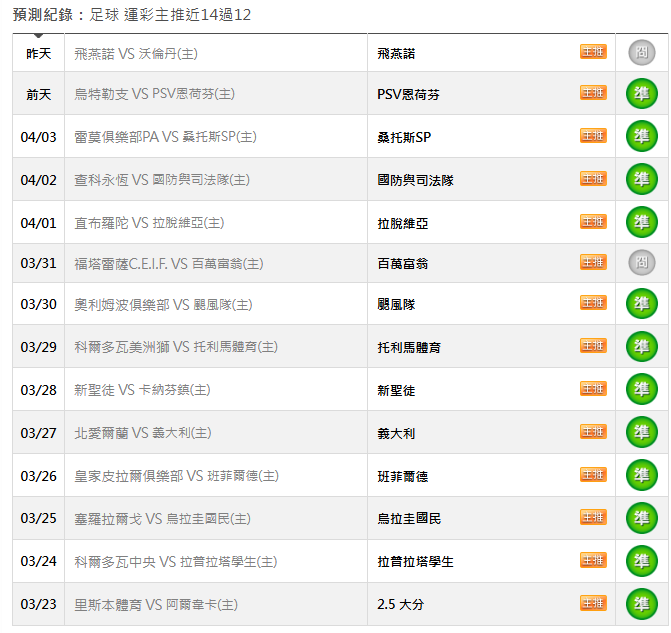Click the green 準 icon in 前天 row
This screenshot has height=633, width=671.
[x=641, y=93]
